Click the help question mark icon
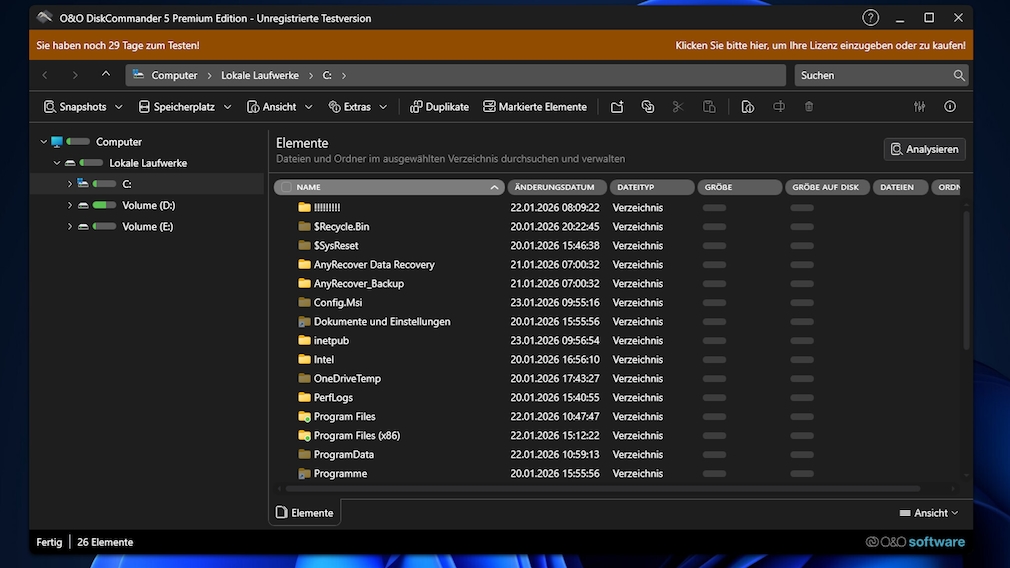Screen dimensions: 1010x568 (871, 18)
